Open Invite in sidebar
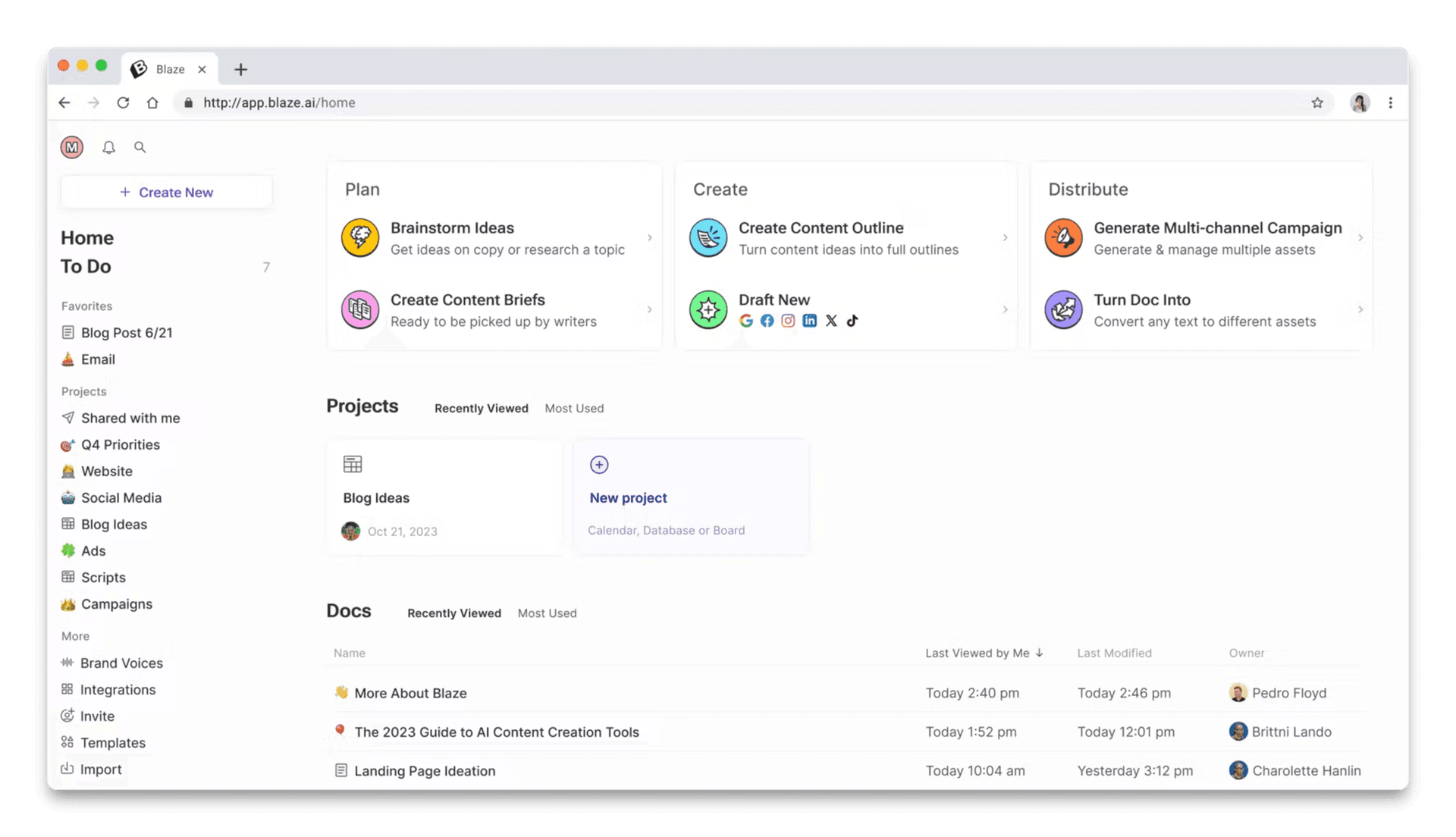This screenshot has width=1456, height=837. pyautogui.click(x=88, y=716)
